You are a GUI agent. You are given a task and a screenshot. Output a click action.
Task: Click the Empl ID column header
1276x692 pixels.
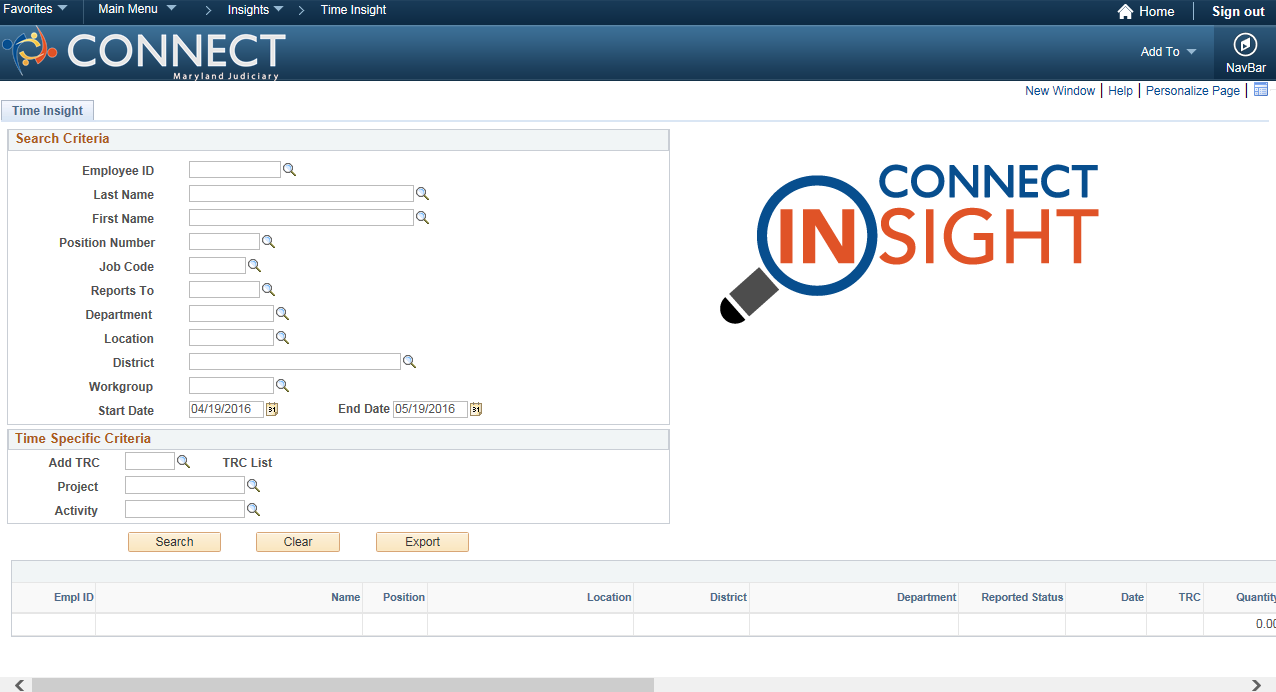(74, 597)
